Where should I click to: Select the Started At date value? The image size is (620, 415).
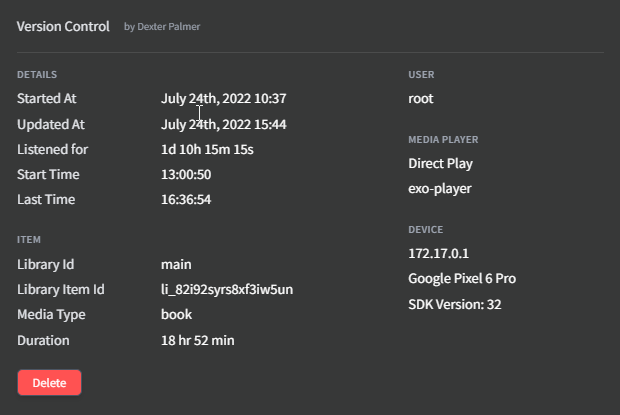click(223, 98)
